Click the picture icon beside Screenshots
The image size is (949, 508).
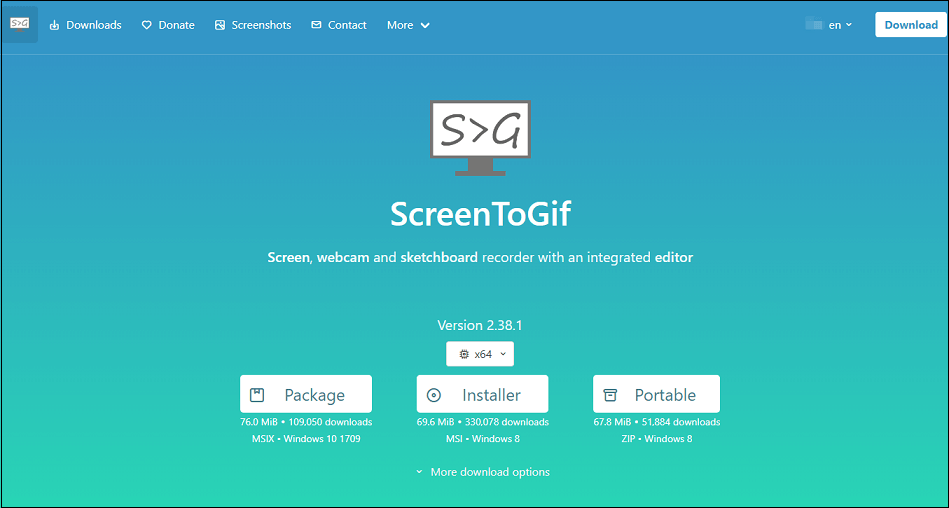(220, 25)
